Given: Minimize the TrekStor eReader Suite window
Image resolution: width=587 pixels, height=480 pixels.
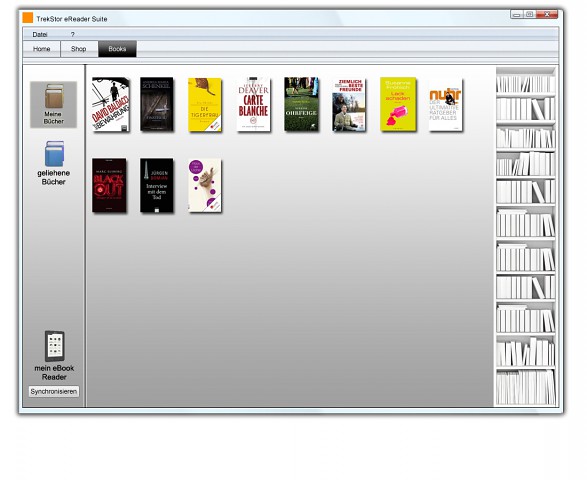Looking at the screenshot, I should 517,15.
